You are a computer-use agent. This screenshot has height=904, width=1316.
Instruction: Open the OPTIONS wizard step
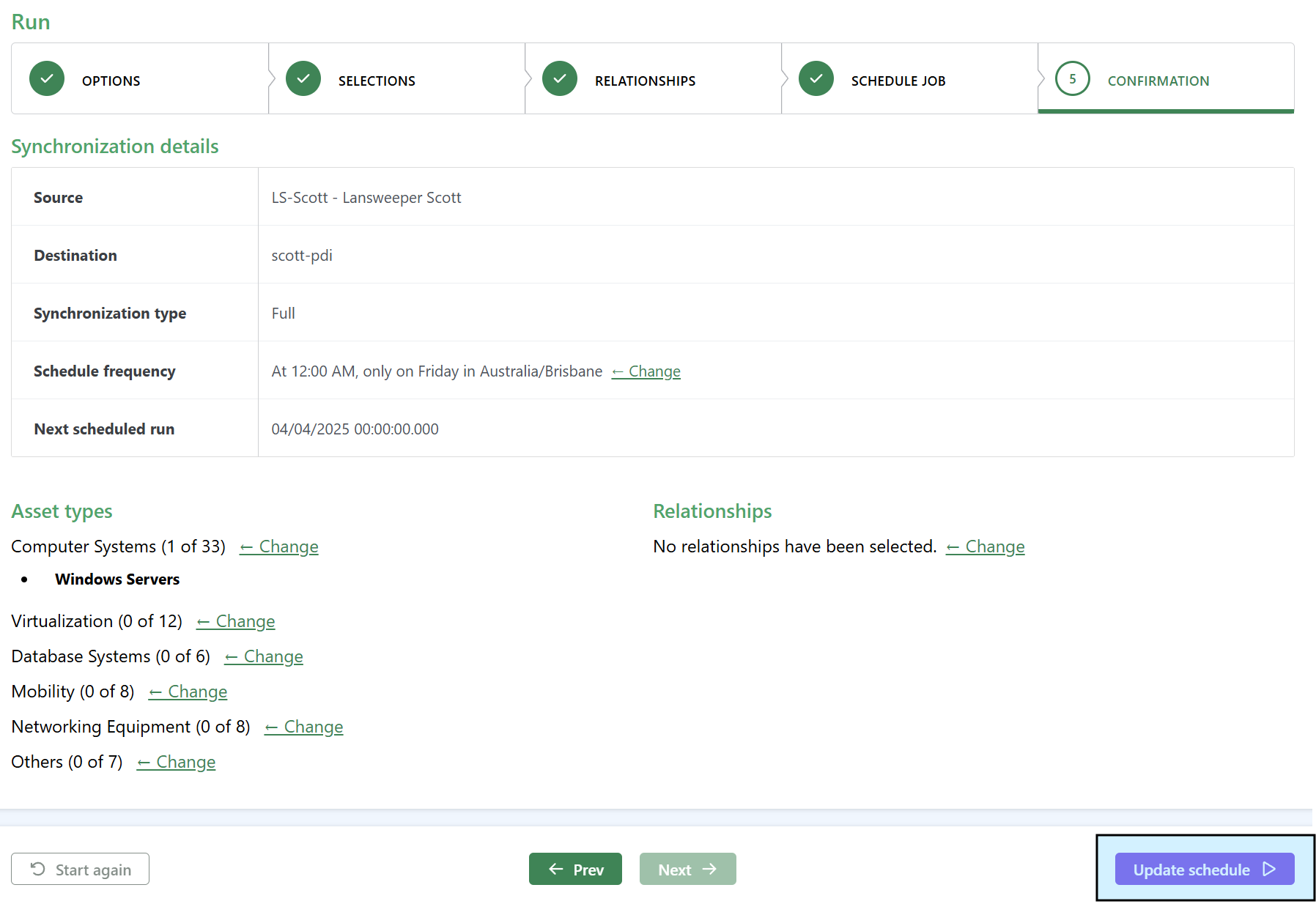pos(140,78)
